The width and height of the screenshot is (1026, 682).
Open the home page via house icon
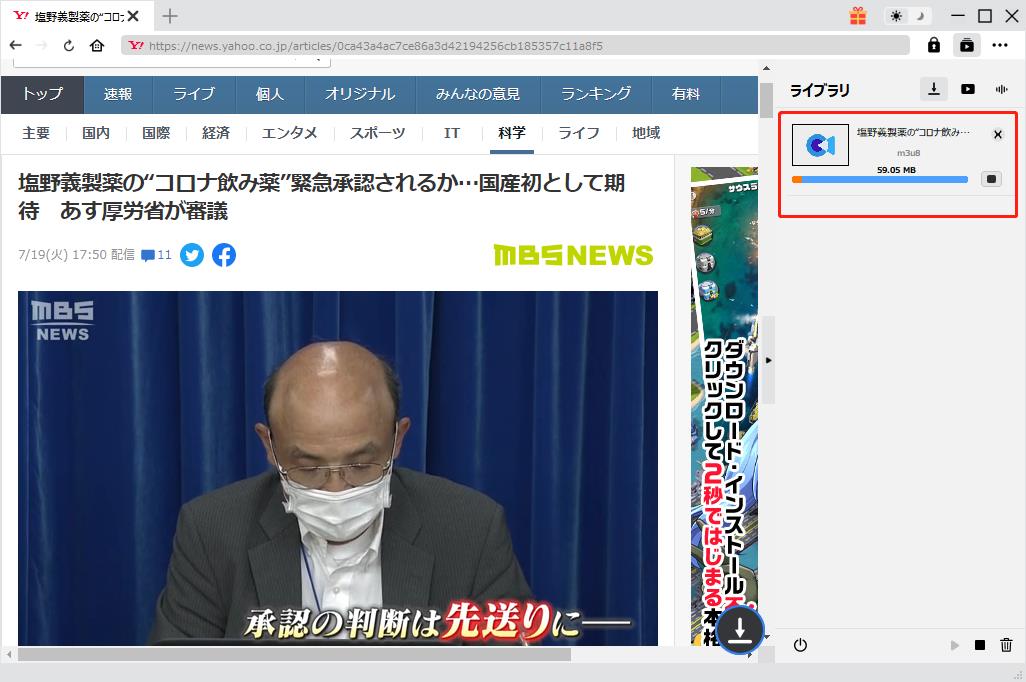coord(97,45)
